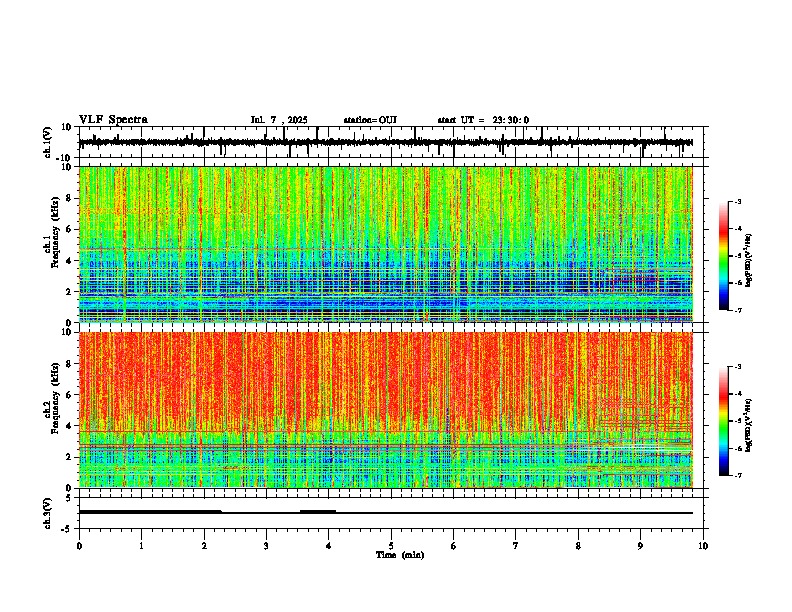Click the "-3" label atop ch.1 color bar
The image size is (792, 612).
(737, 201)
